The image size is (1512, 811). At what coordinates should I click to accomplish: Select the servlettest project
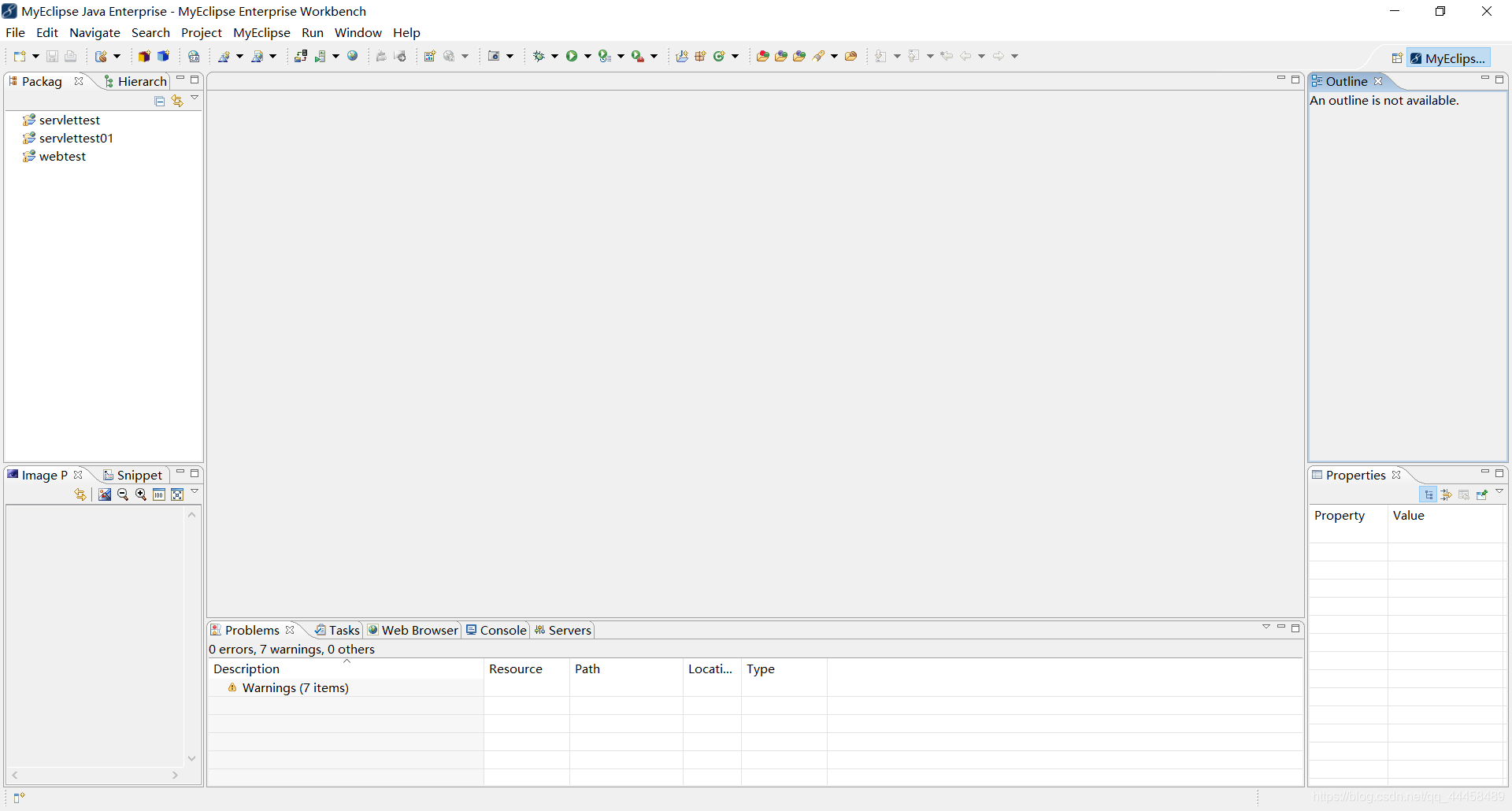click(x=61, y=120)
